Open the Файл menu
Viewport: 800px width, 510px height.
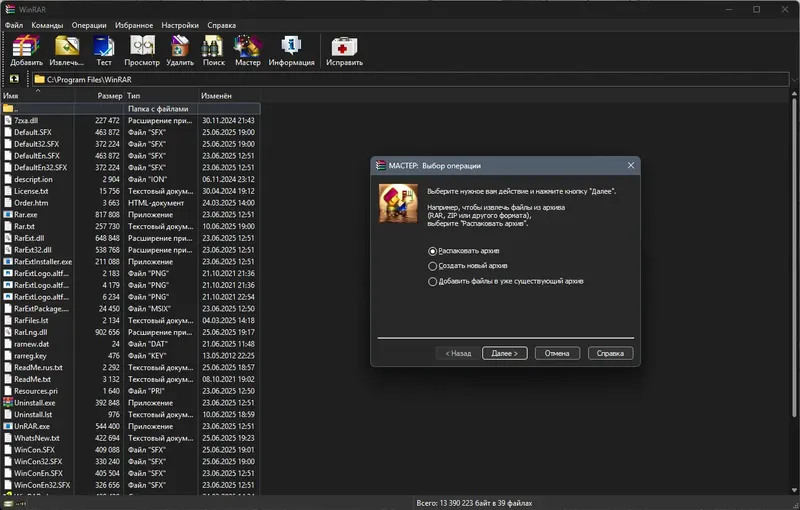tap(14, 25)
